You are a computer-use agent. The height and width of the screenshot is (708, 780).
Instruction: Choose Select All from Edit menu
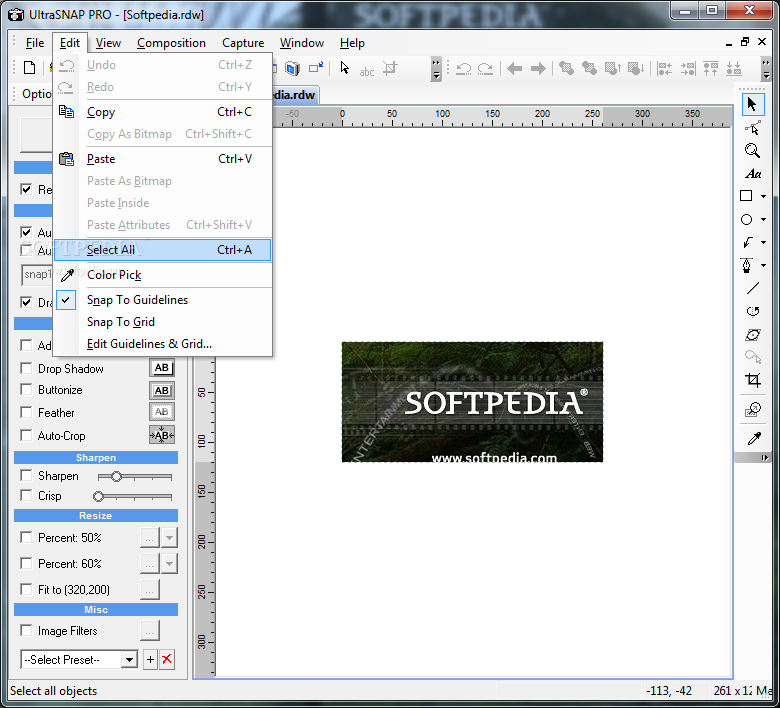coord(163,250)
